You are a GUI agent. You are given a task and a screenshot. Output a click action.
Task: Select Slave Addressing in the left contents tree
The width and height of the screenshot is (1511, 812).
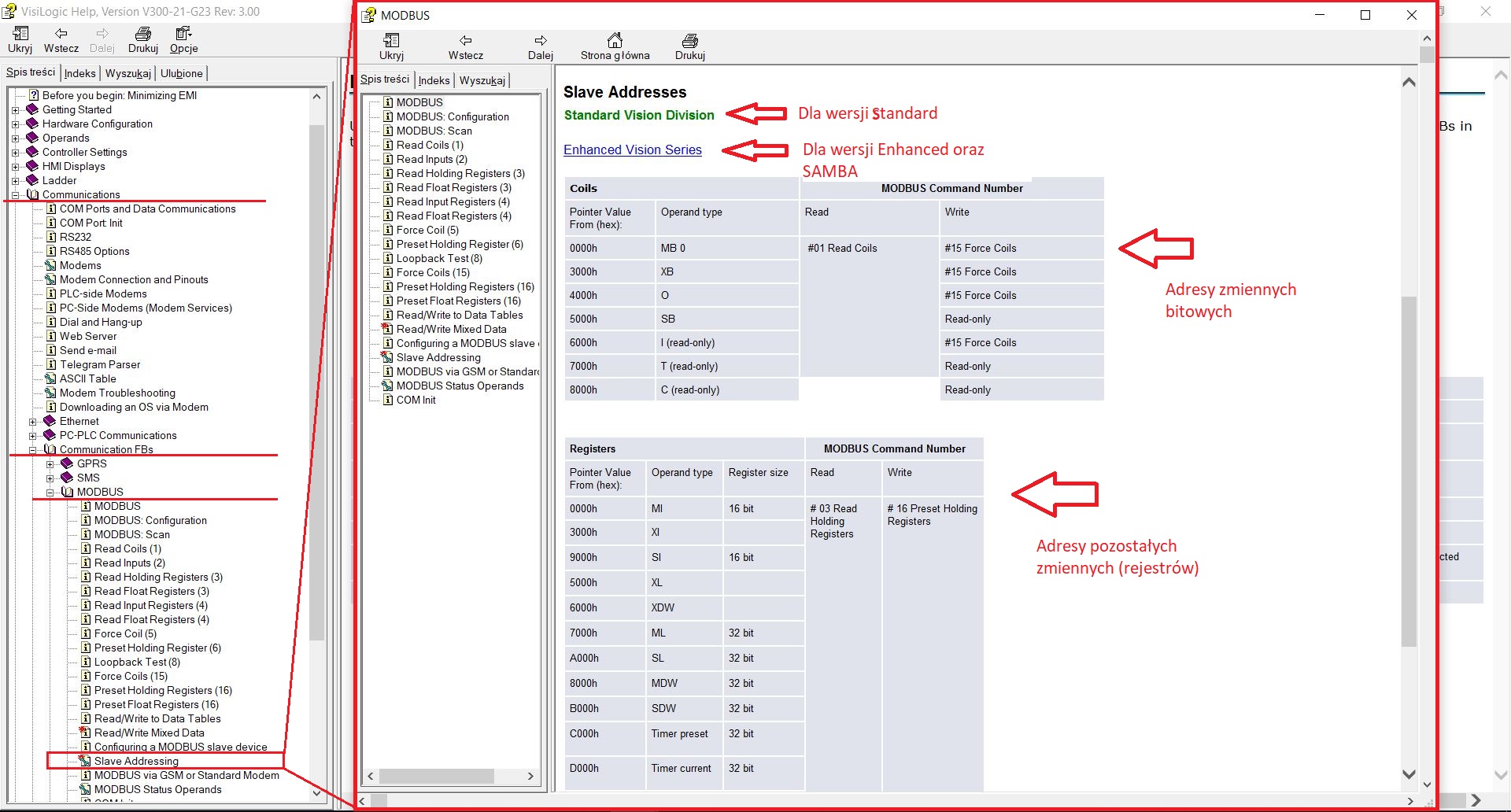point(136,761)
